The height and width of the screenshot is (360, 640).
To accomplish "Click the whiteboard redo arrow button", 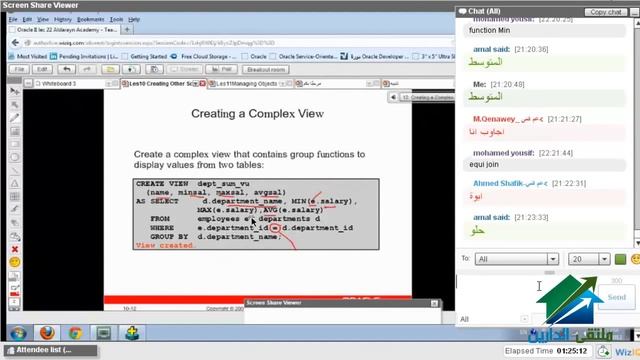I will [87, 69].
